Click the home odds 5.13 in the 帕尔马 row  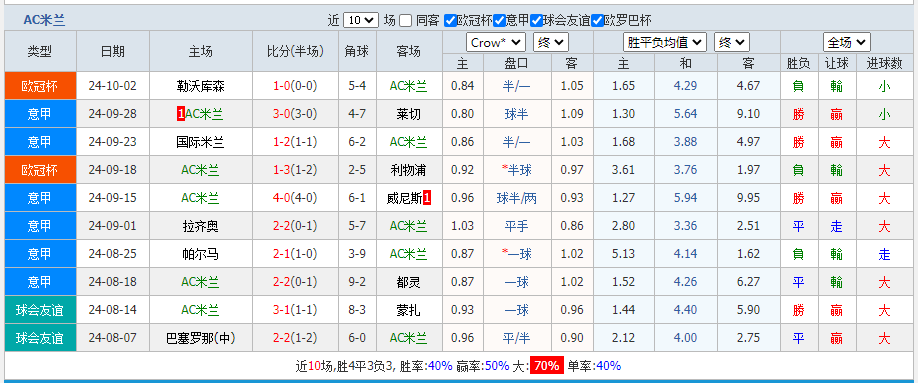624,254
